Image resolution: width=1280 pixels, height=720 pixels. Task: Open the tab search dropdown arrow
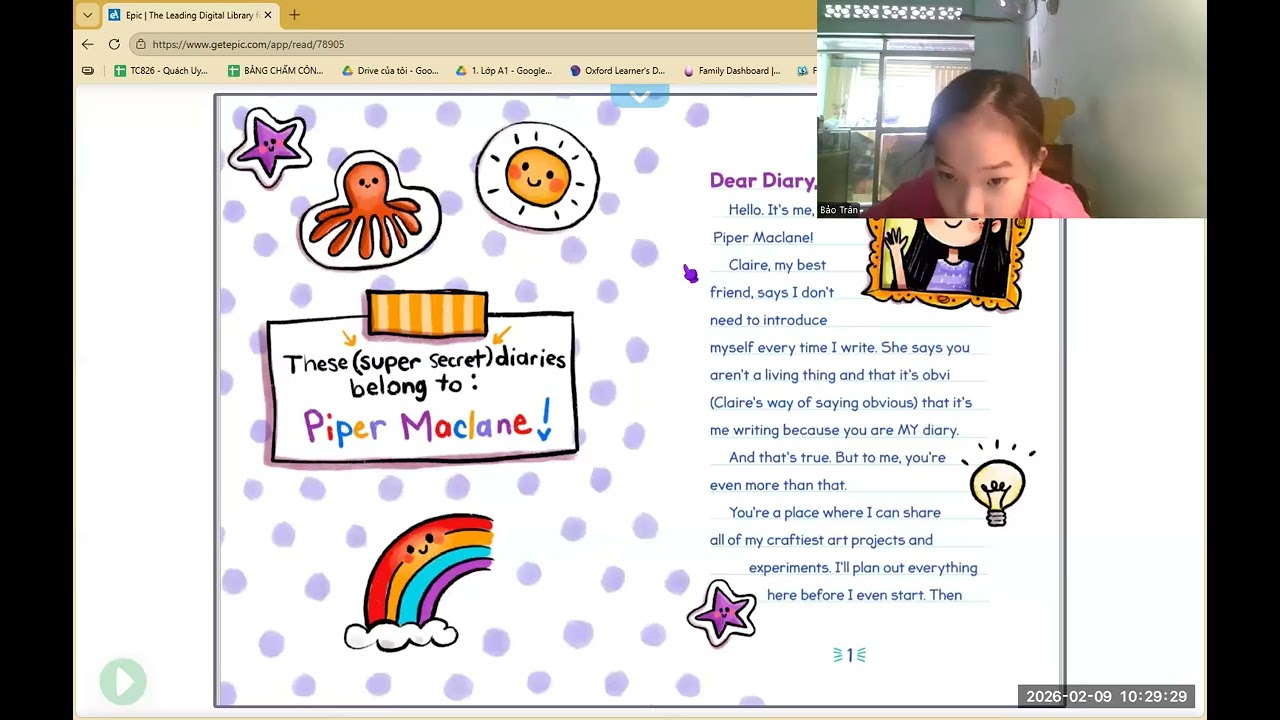tap(88, 15)
